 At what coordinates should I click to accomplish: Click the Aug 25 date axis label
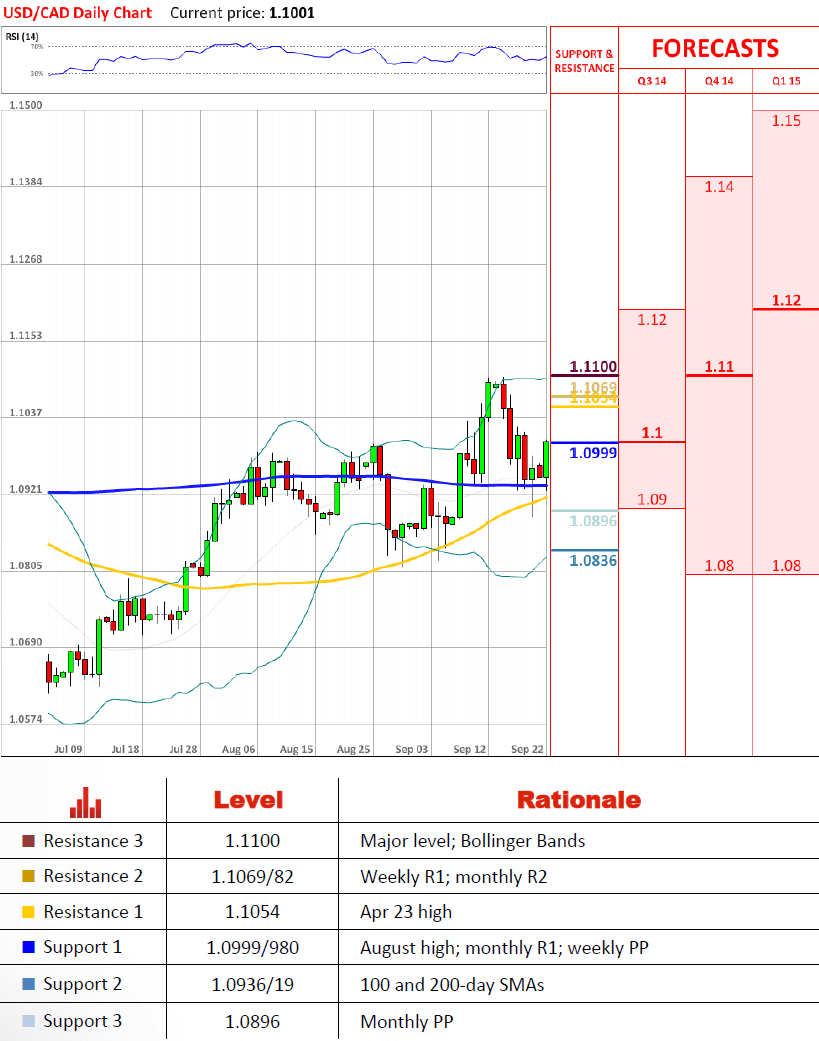coord(353,749)
